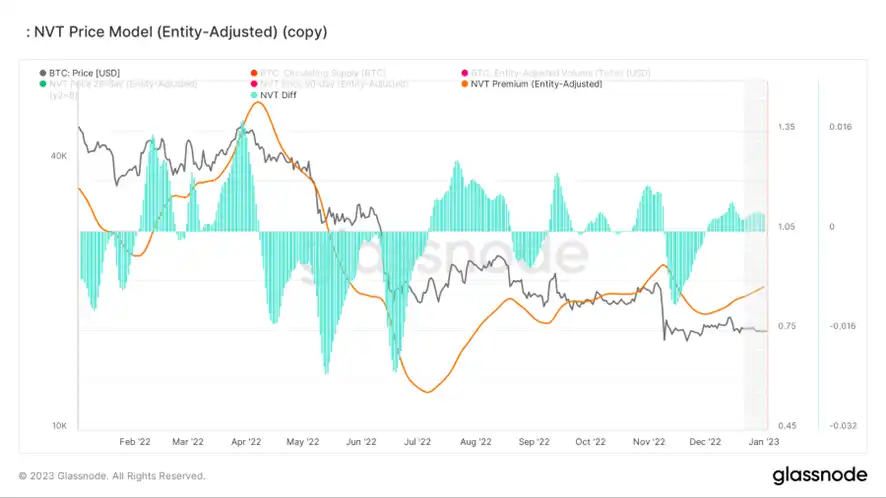Select the Jan '23 label on time axis
The image size is (886, 498).
pyautogui.click(x=764, y=441)
